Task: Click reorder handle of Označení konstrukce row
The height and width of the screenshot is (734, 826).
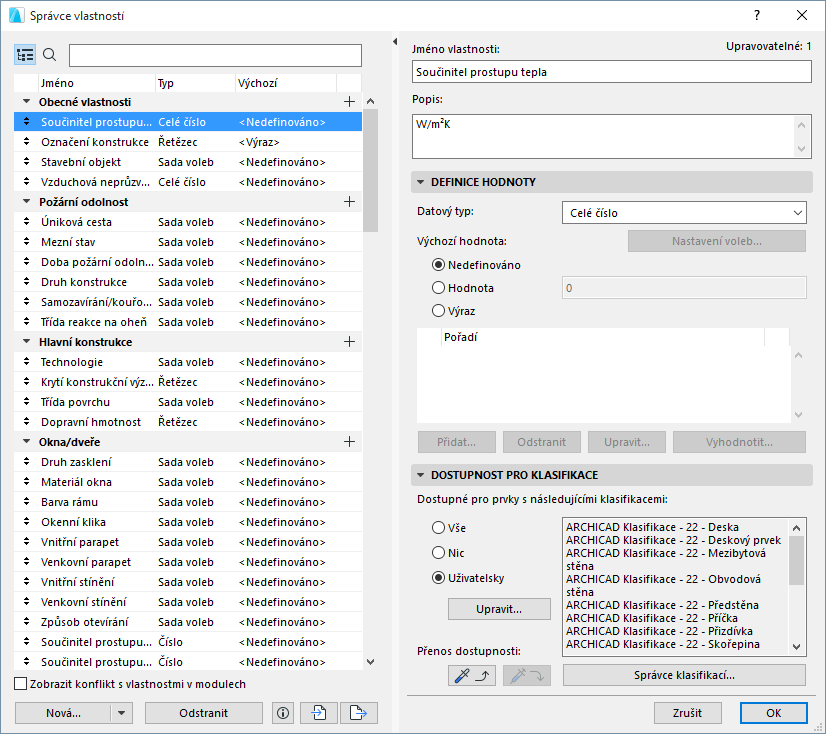Action: point(26,142)
